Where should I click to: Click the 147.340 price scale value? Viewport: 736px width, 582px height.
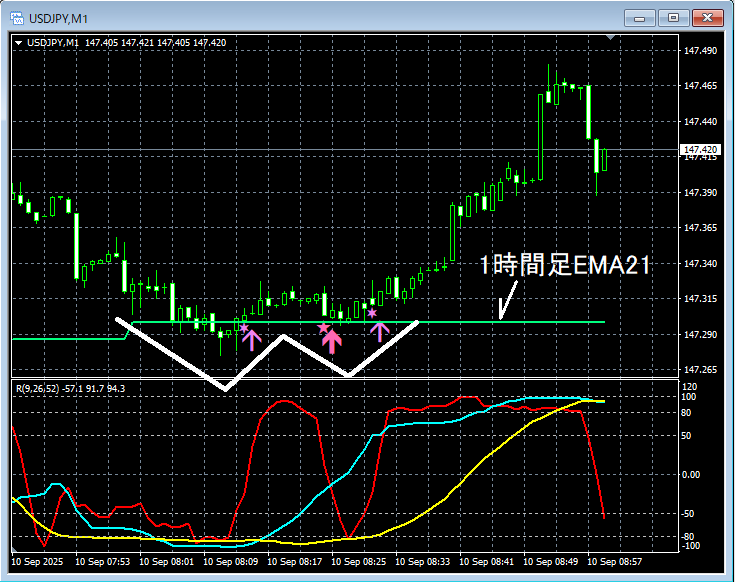coord(700,264)
